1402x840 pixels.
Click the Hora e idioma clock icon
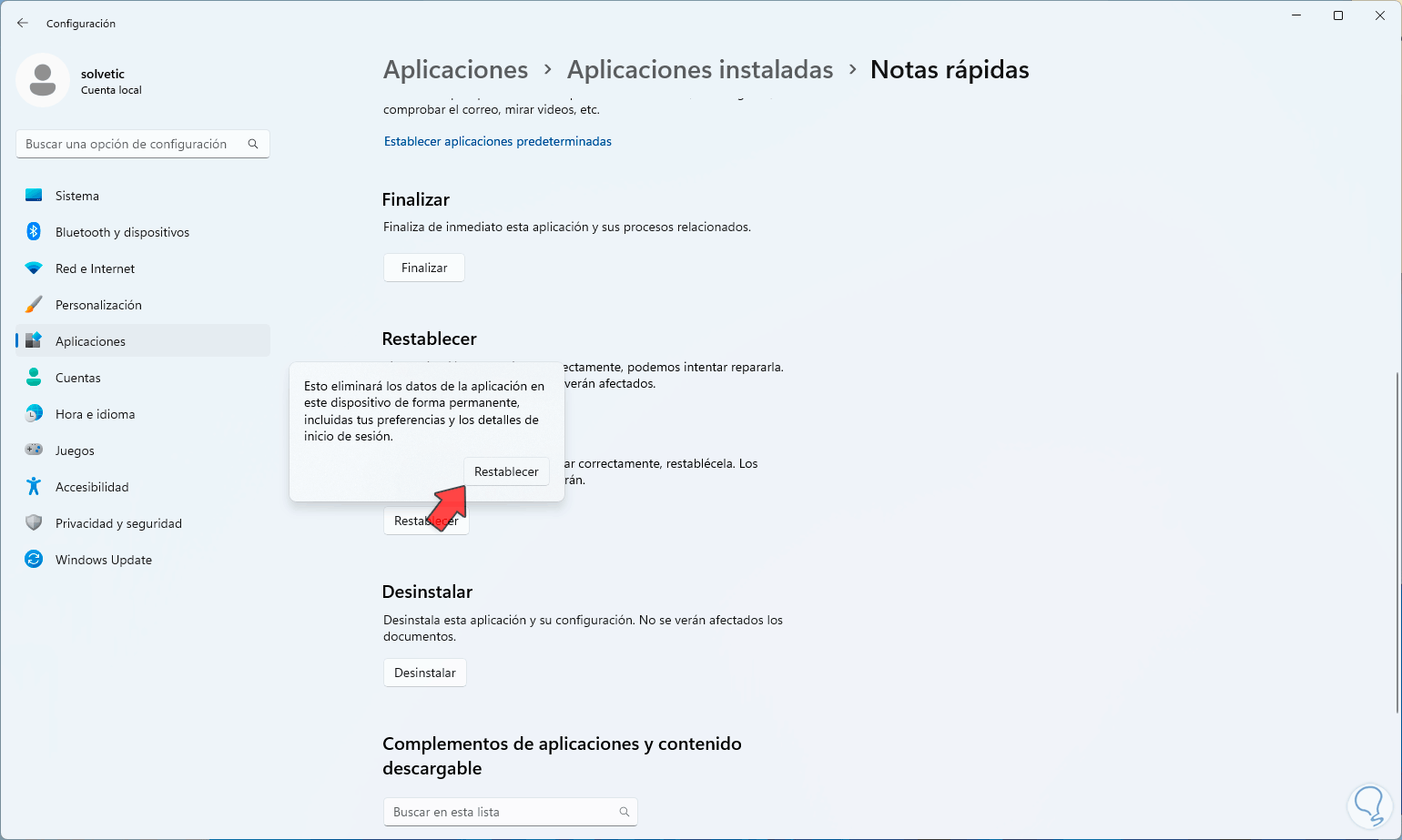[x=34, y=414]
